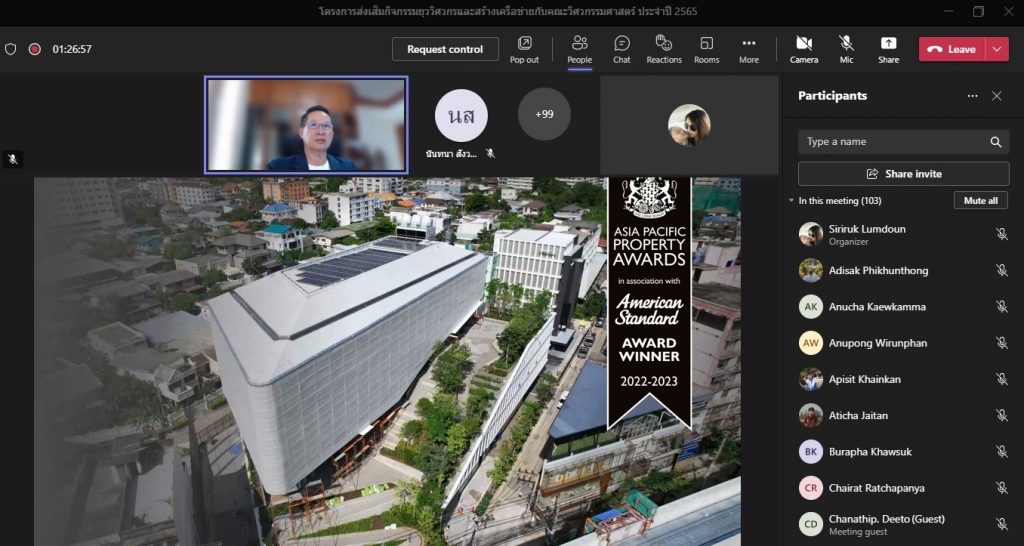Image resolution: width=1024 pixels, height=546 pixels.
Task: Open the Reactions menu
Action: (663, 49)
